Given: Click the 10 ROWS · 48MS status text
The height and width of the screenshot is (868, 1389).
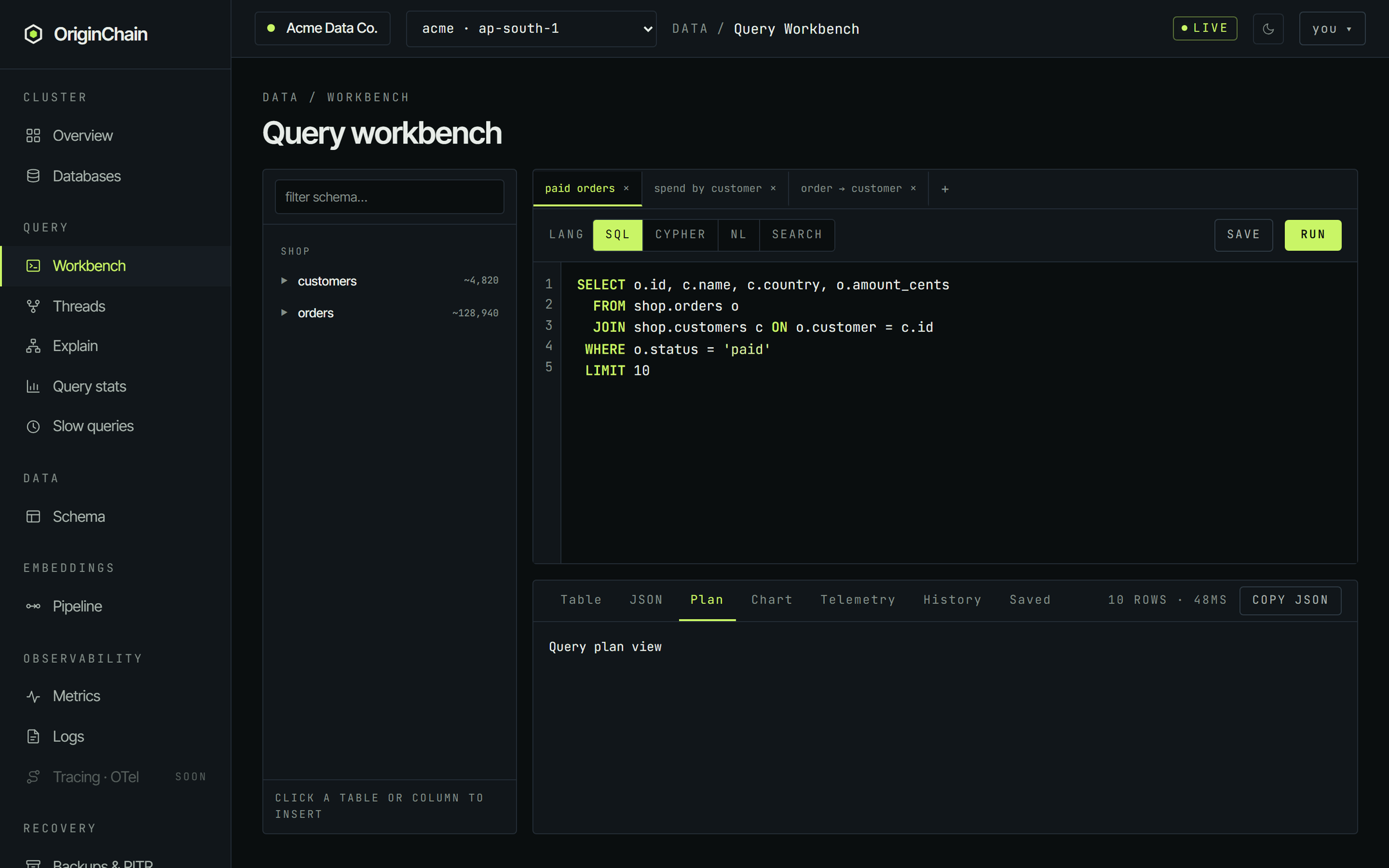Looking at the screenshot, I should click(1167, 600).
